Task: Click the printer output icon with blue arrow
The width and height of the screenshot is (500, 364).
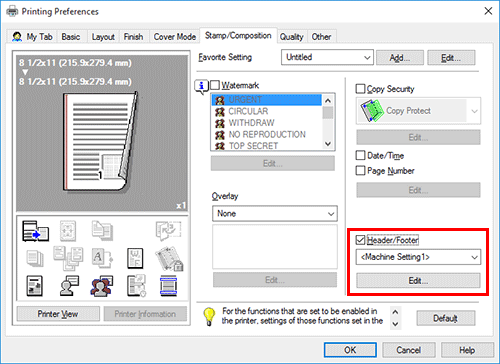Action: click(x=35, y=231)
